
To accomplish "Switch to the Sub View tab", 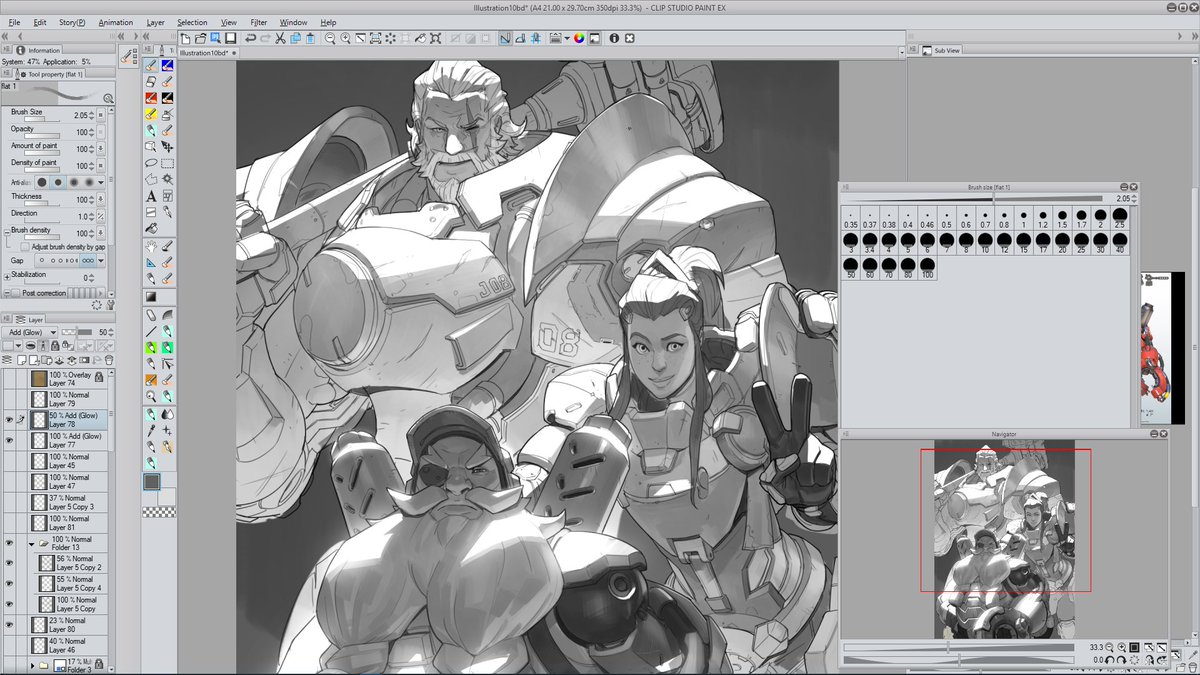I will coord(942,50).
